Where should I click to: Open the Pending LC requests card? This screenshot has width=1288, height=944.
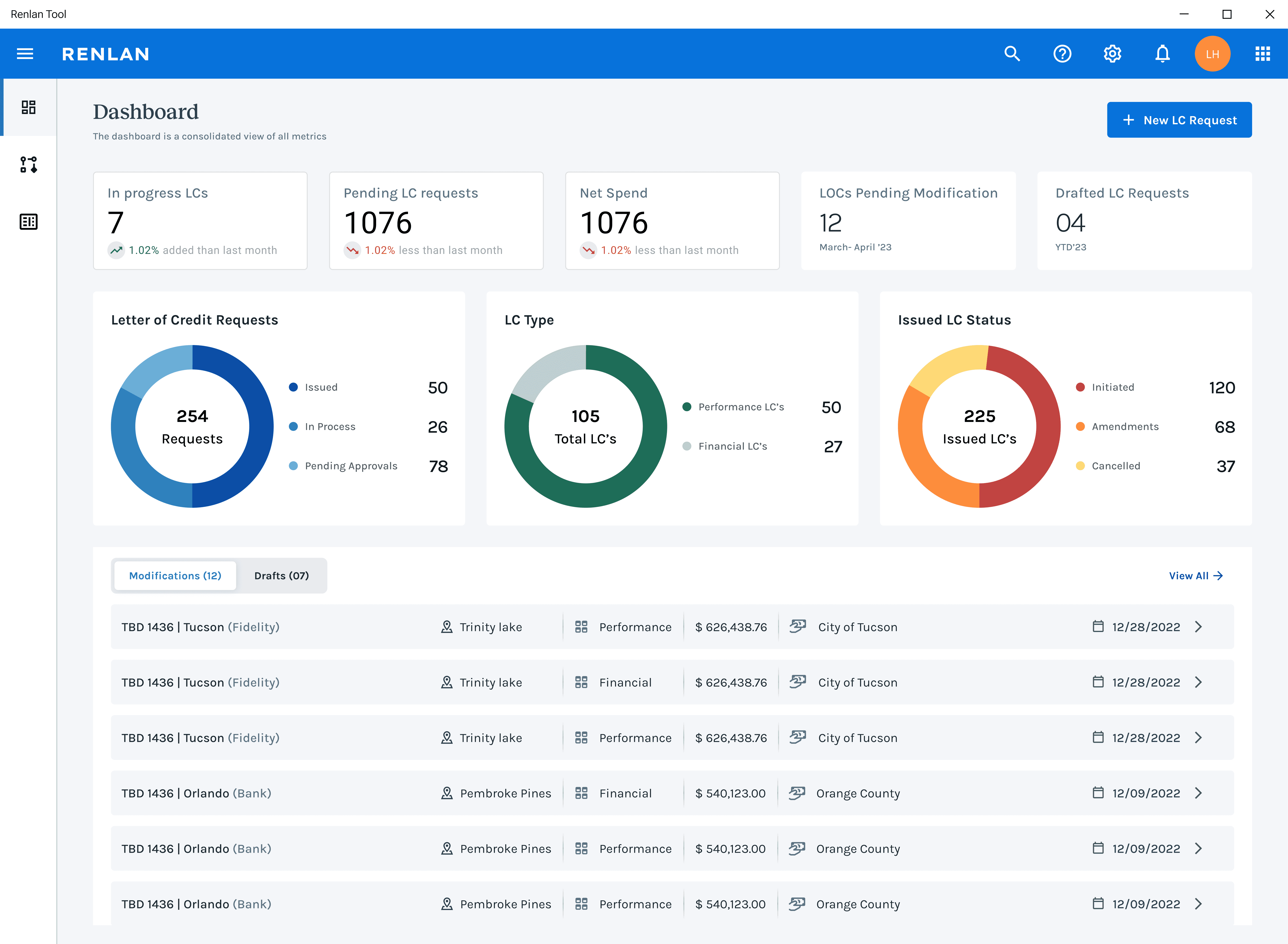pyautogui.click(x=436, y=221)
